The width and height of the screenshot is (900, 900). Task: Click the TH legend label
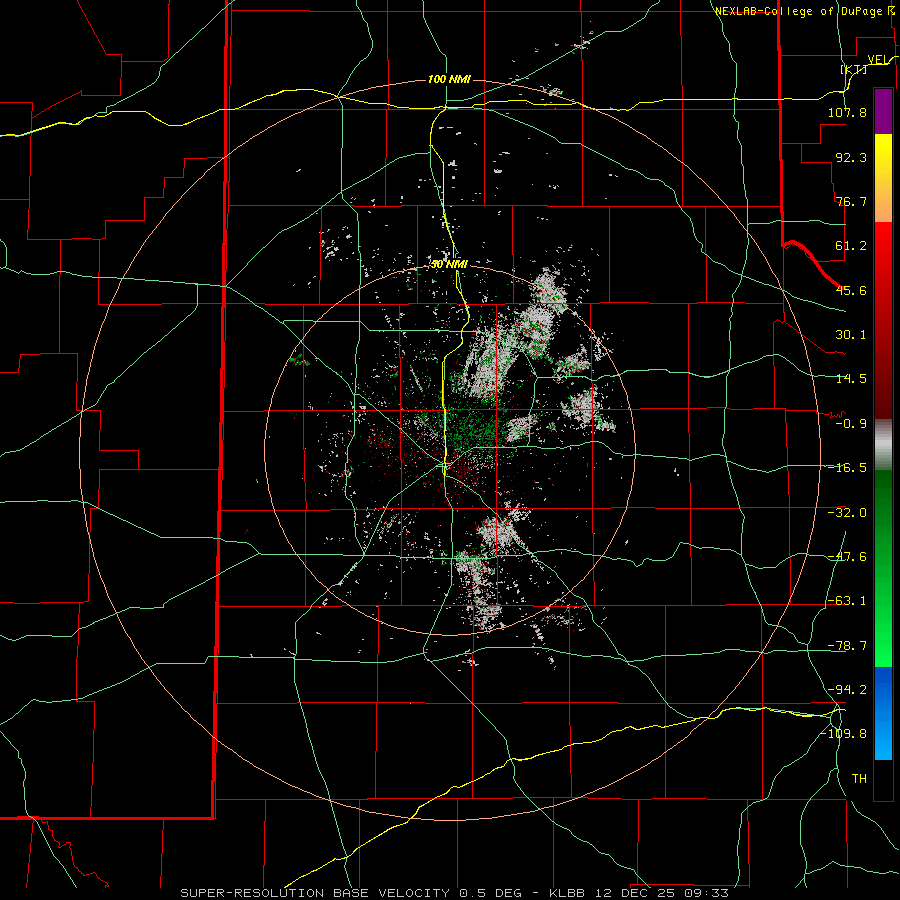click(x=859, y=778)
